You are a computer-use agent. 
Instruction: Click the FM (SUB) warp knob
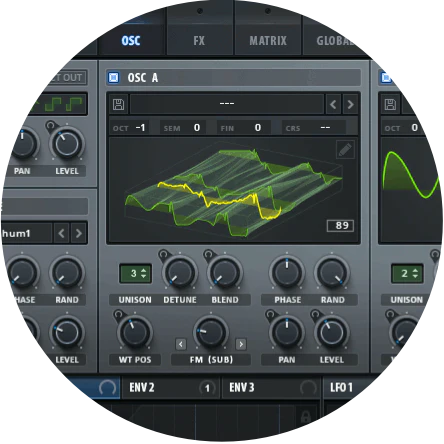click(x=211, y=332)
